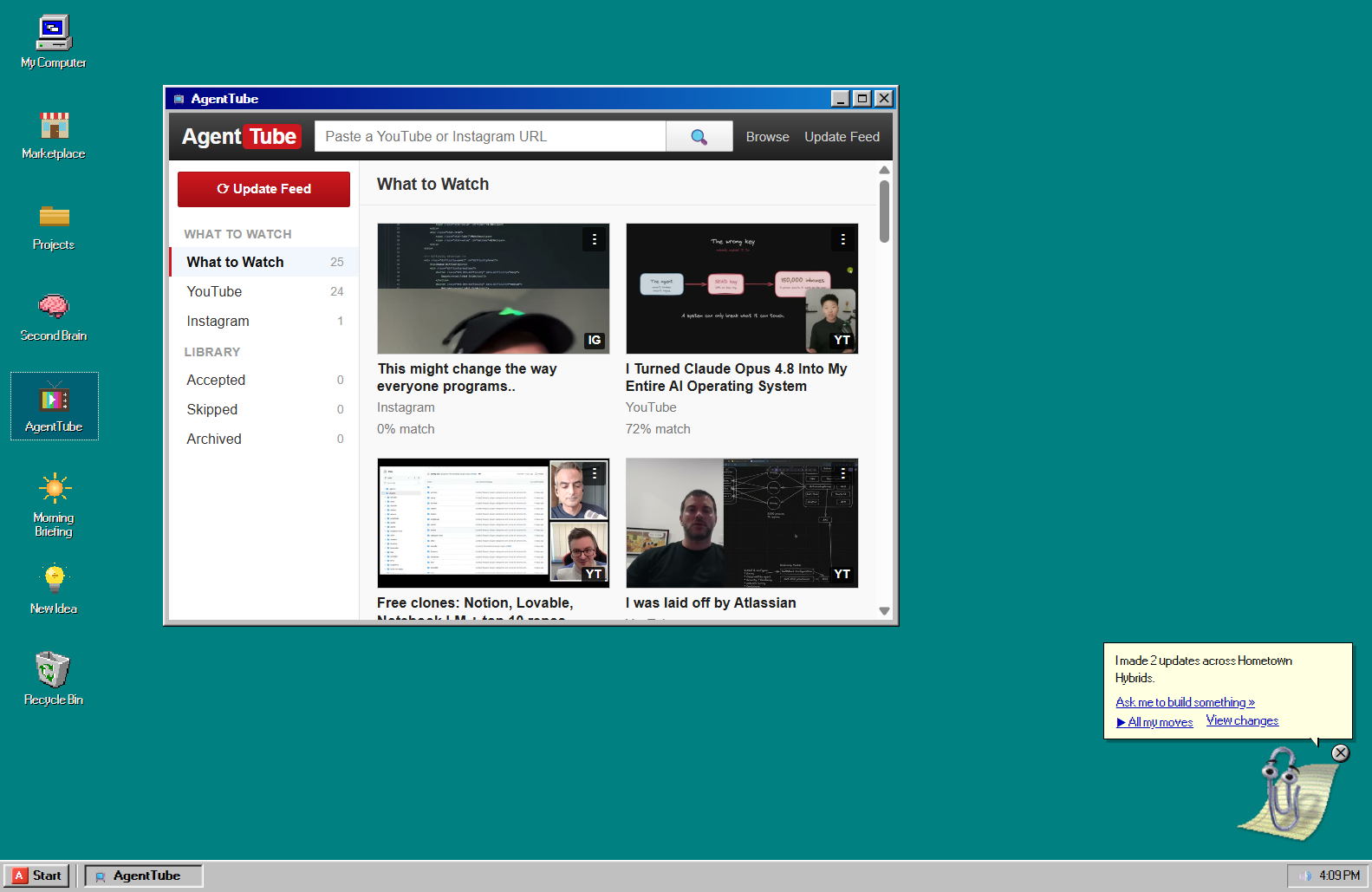The height and width of the screenshot is (892, 1372).
Task: Click the 'YouTube' source label under Claude video
Action: [x=651, y=407]
